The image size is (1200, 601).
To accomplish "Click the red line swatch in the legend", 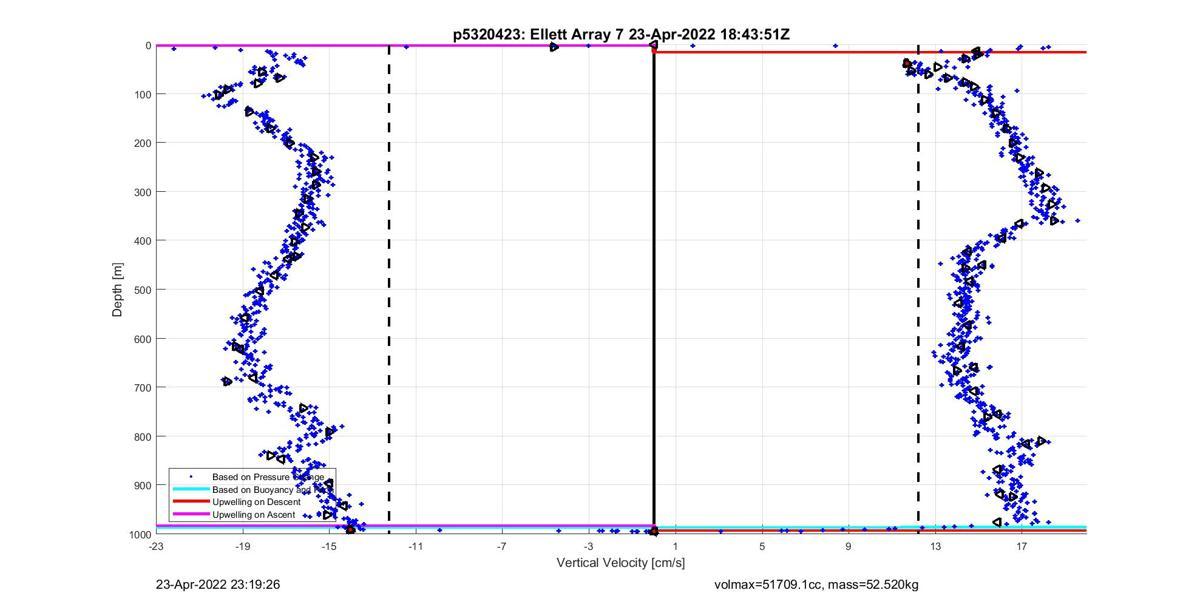I will click(190, 502).
